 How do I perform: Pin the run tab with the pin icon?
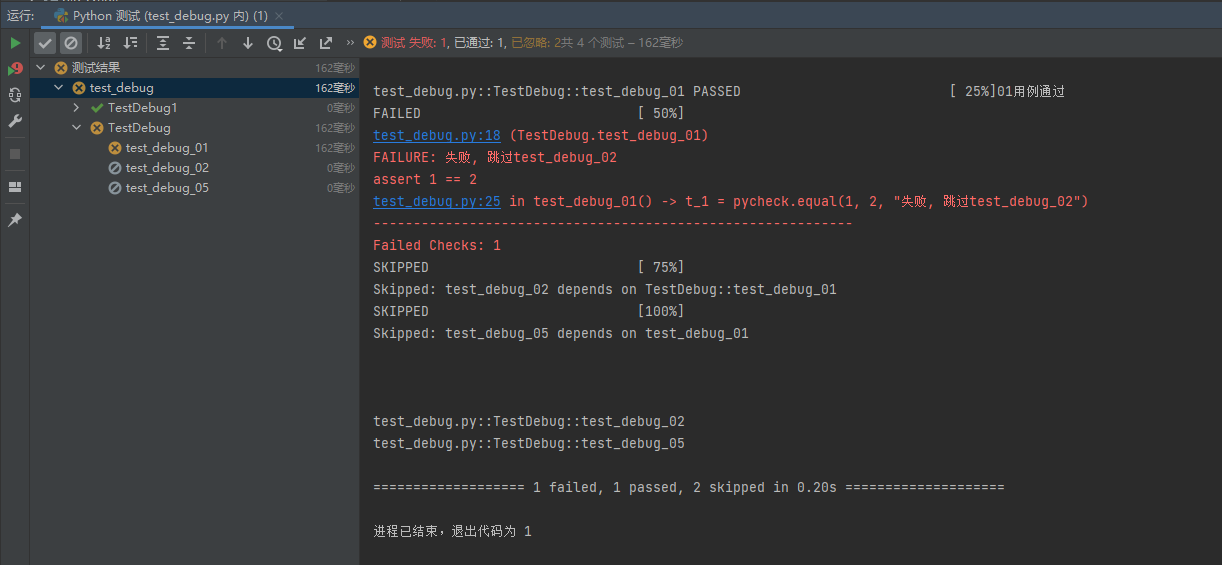click(x=15, y=220)
